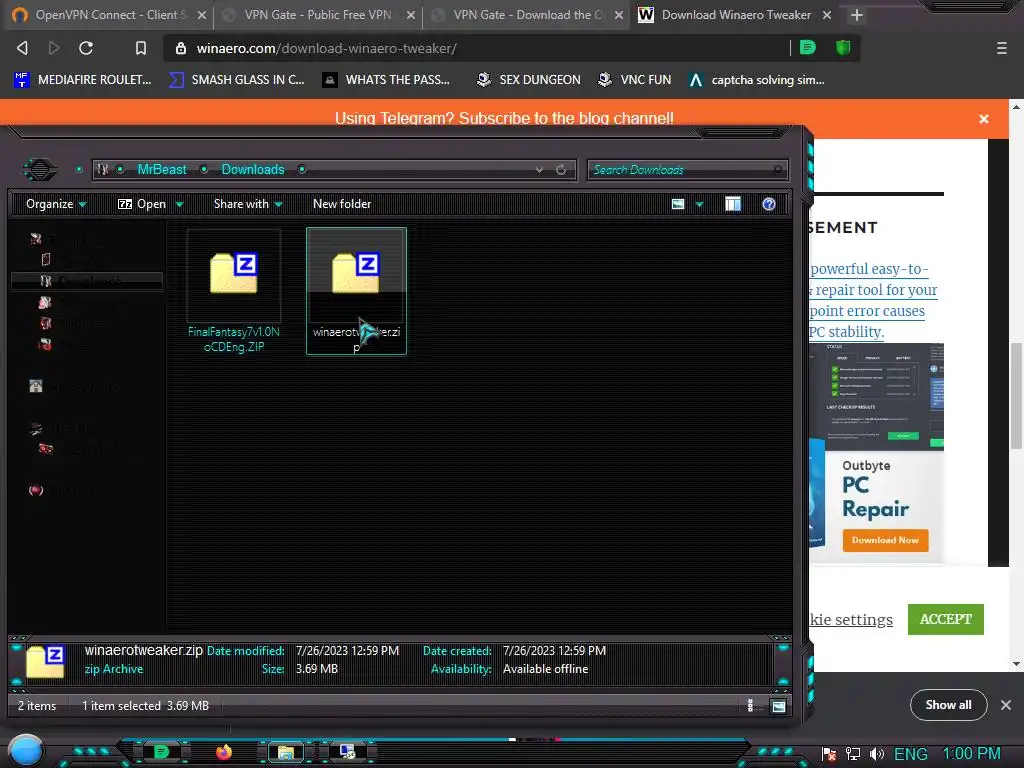Screen dimensions: 1024x768
Task: Click the Homegroup house icon in sidebar
Action: (x=36, y=387)
